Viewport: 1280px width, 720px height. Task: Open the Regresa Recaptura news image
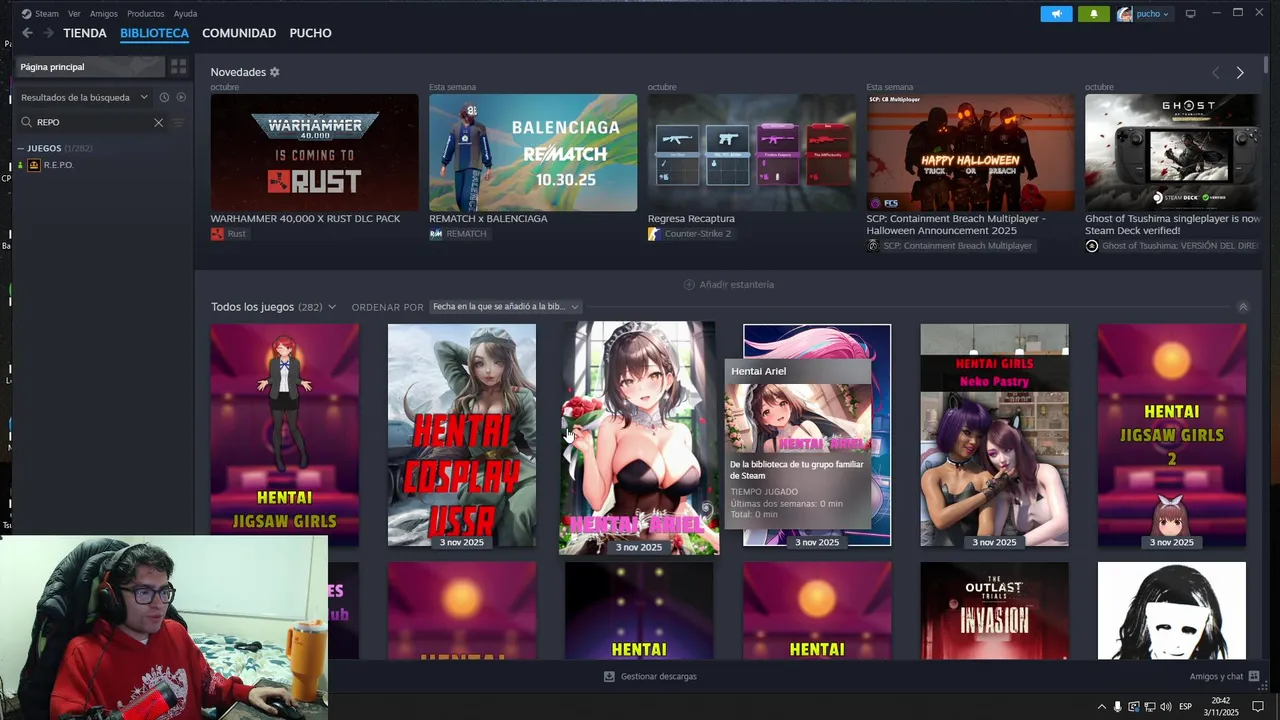(751, 152)
